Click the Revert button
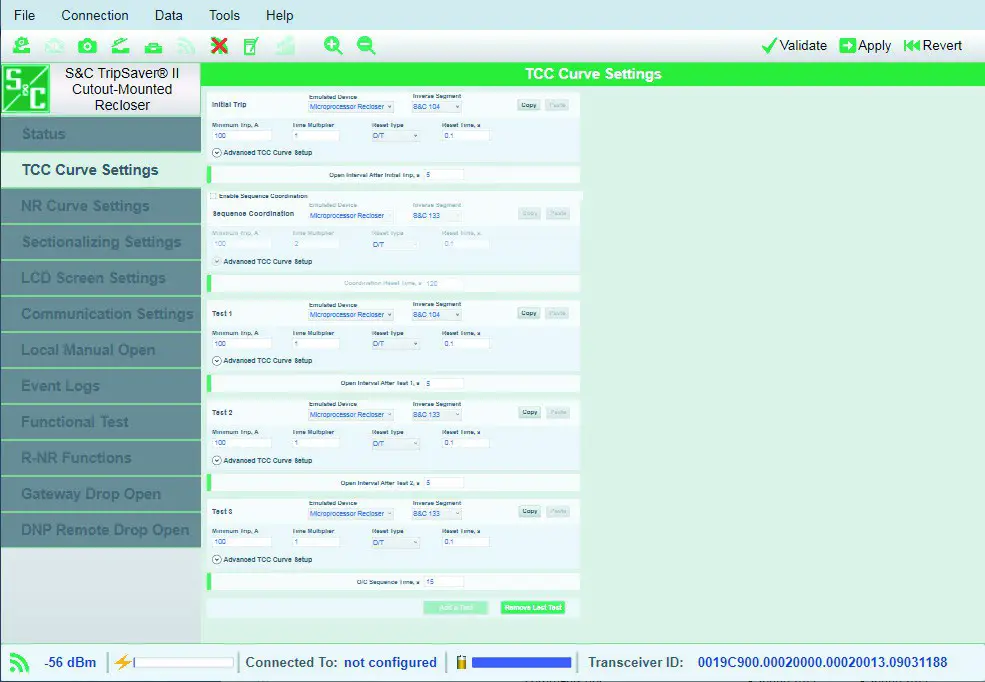Screen dimensions: 985x682 pyautogui.click(x=933, y=45)
